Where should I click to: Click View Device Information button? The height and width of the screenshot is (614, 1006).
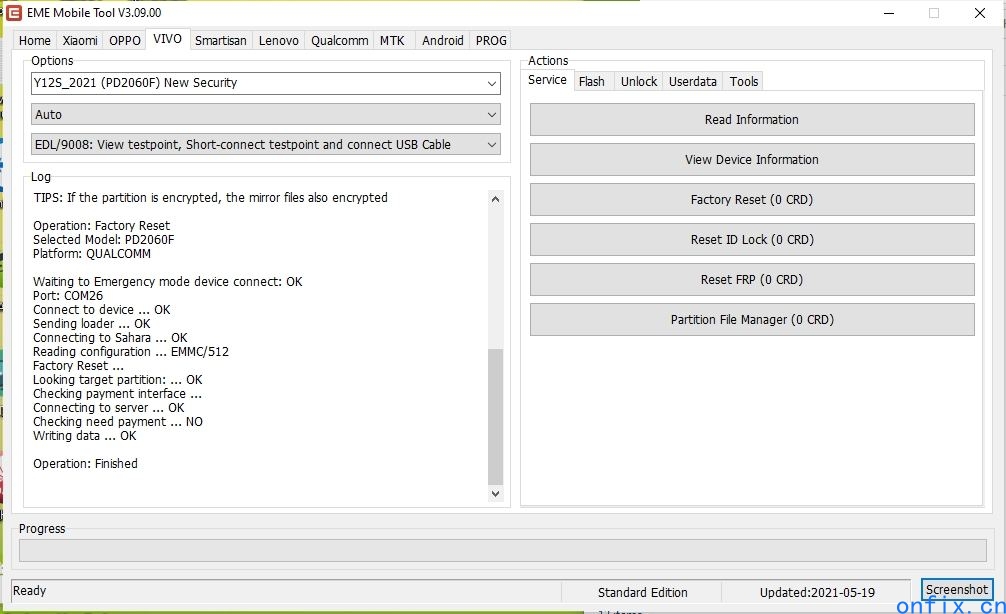(x=751, y=160)
